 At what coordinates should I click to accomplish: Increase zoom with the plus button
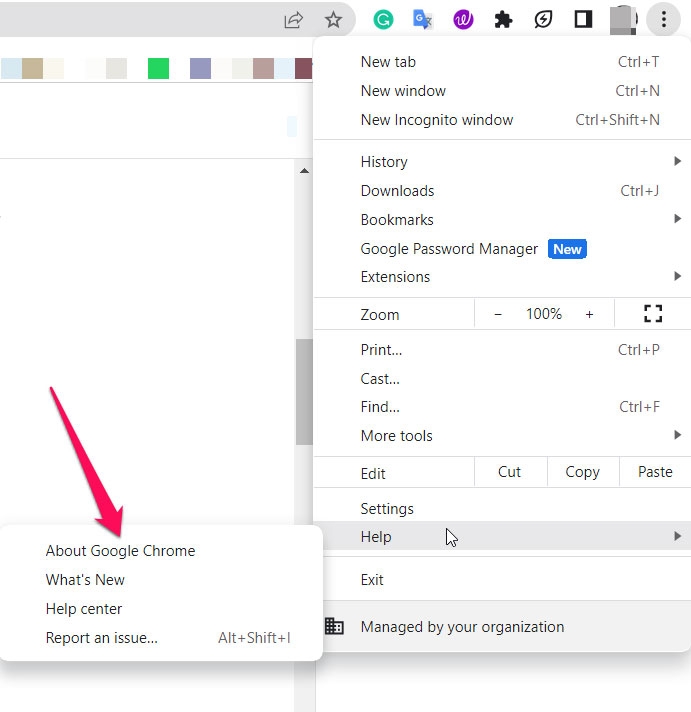click(589, 314)
